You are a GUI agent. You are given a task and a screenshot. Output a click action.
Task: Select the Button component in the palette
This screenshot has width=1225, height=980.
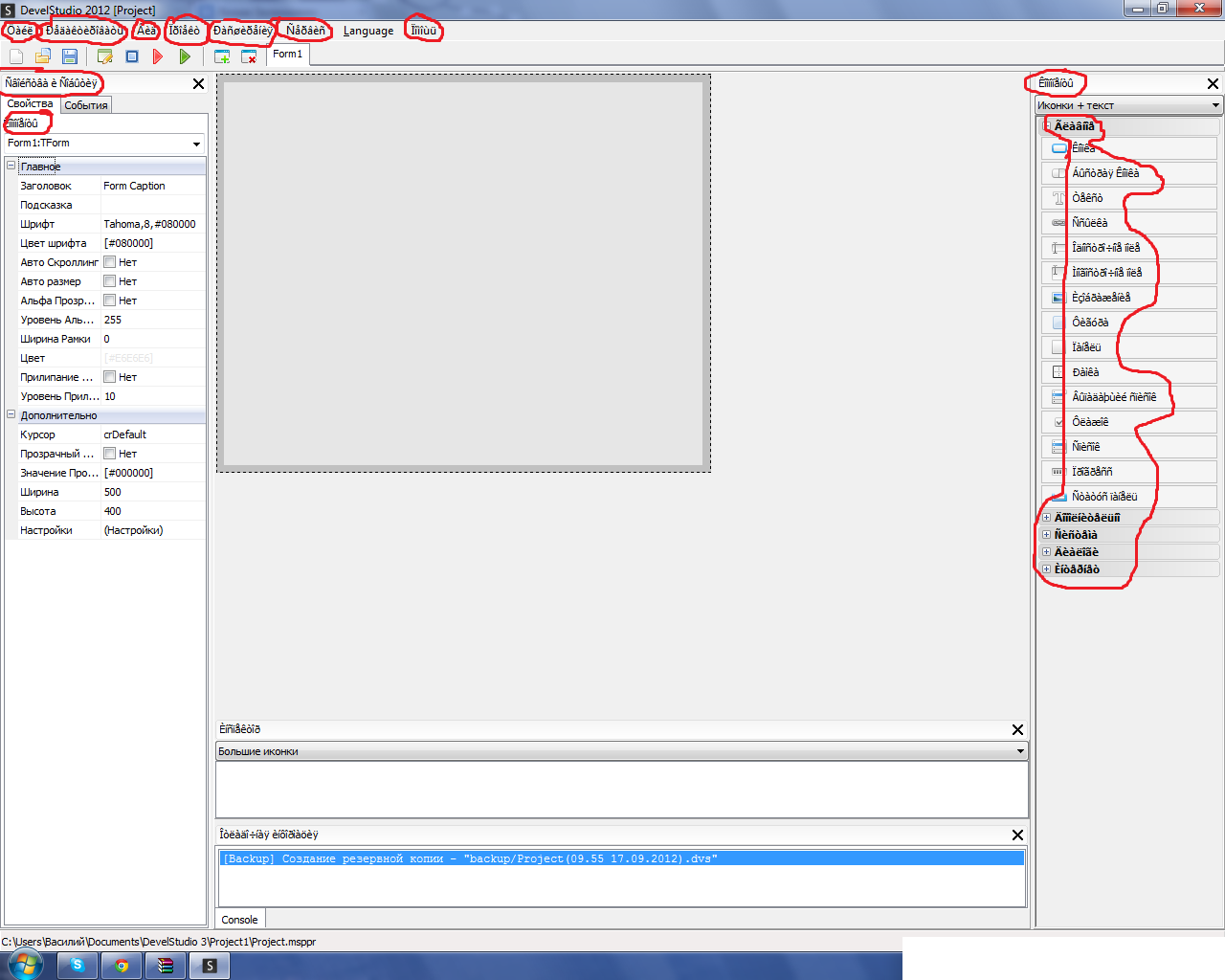[1129, 148]
